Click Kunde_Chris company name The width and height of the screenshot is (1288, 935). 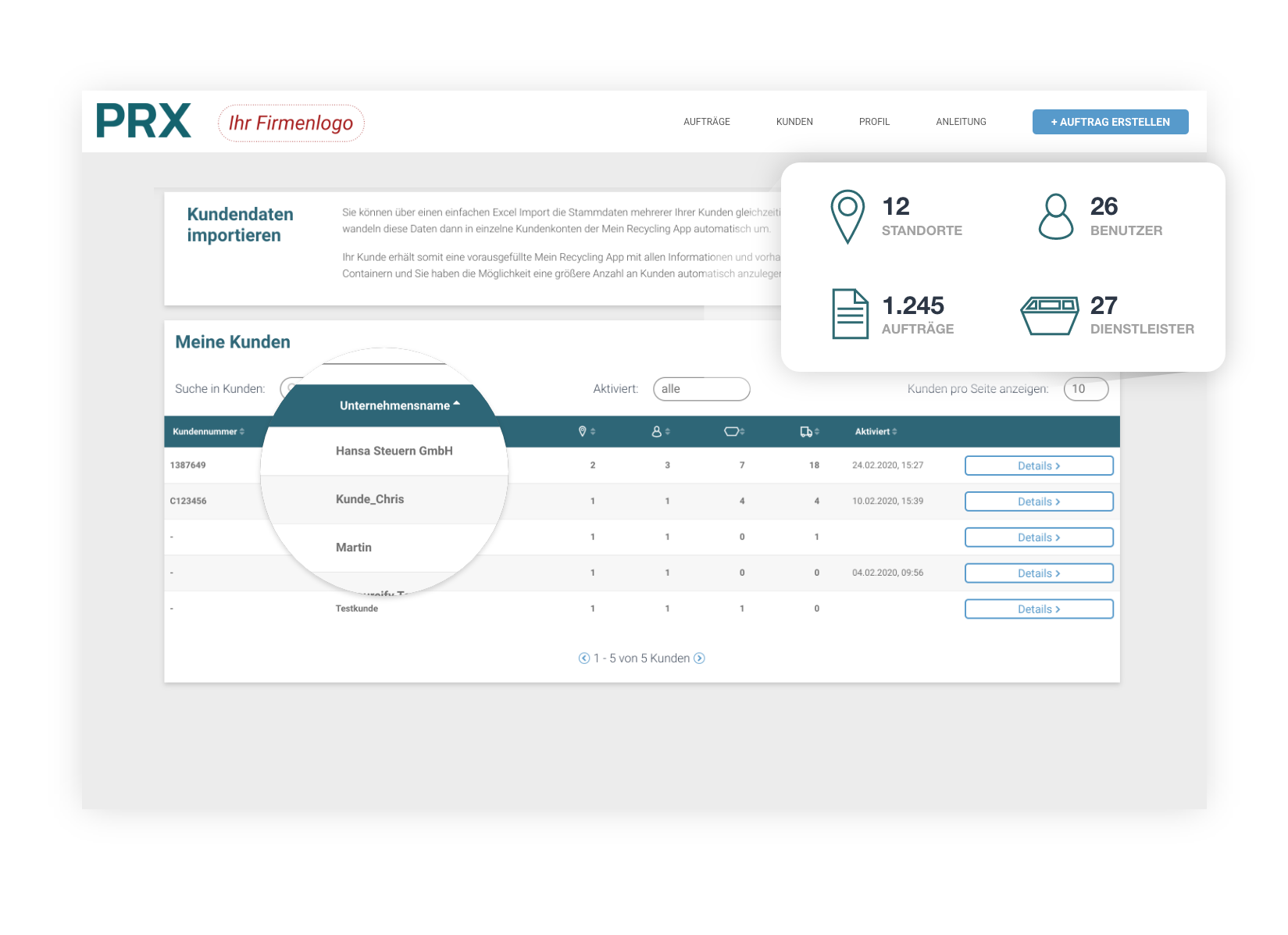pos(369,499)
